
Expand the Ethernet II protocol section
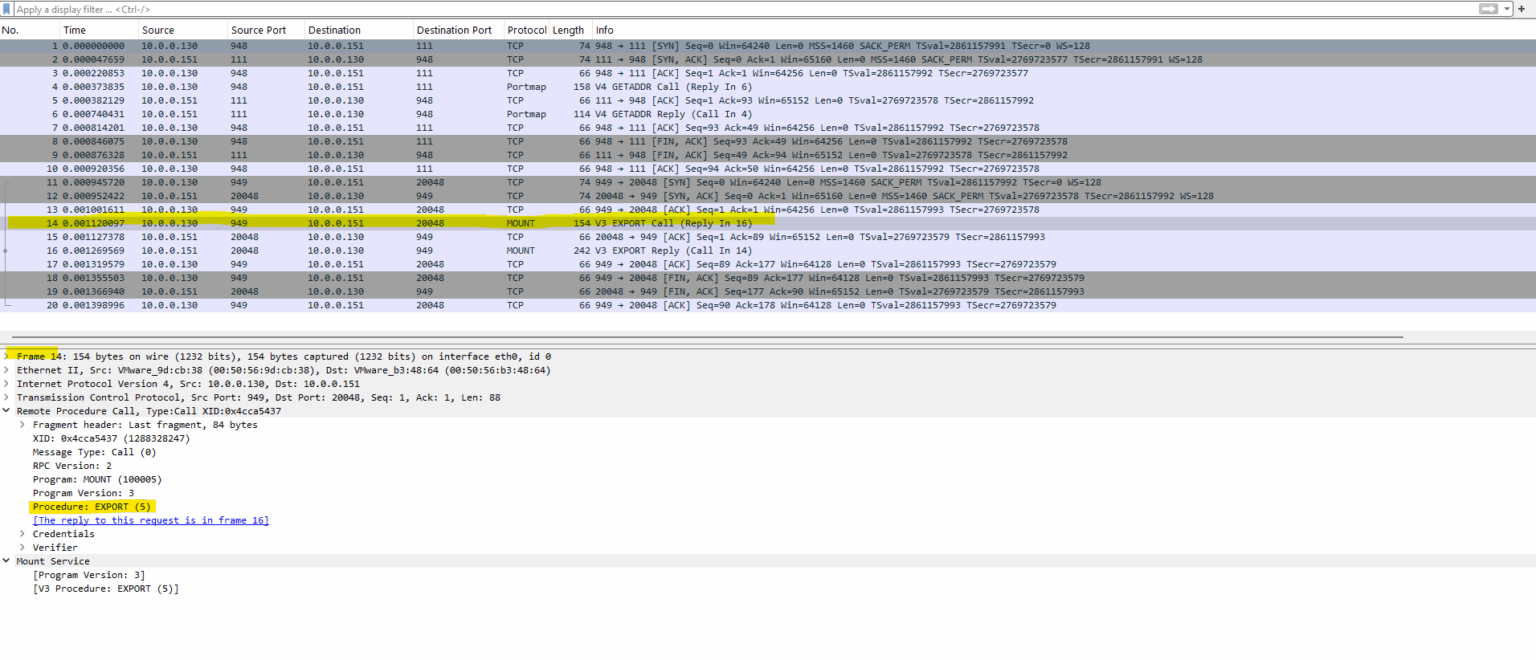pos(6,369)
